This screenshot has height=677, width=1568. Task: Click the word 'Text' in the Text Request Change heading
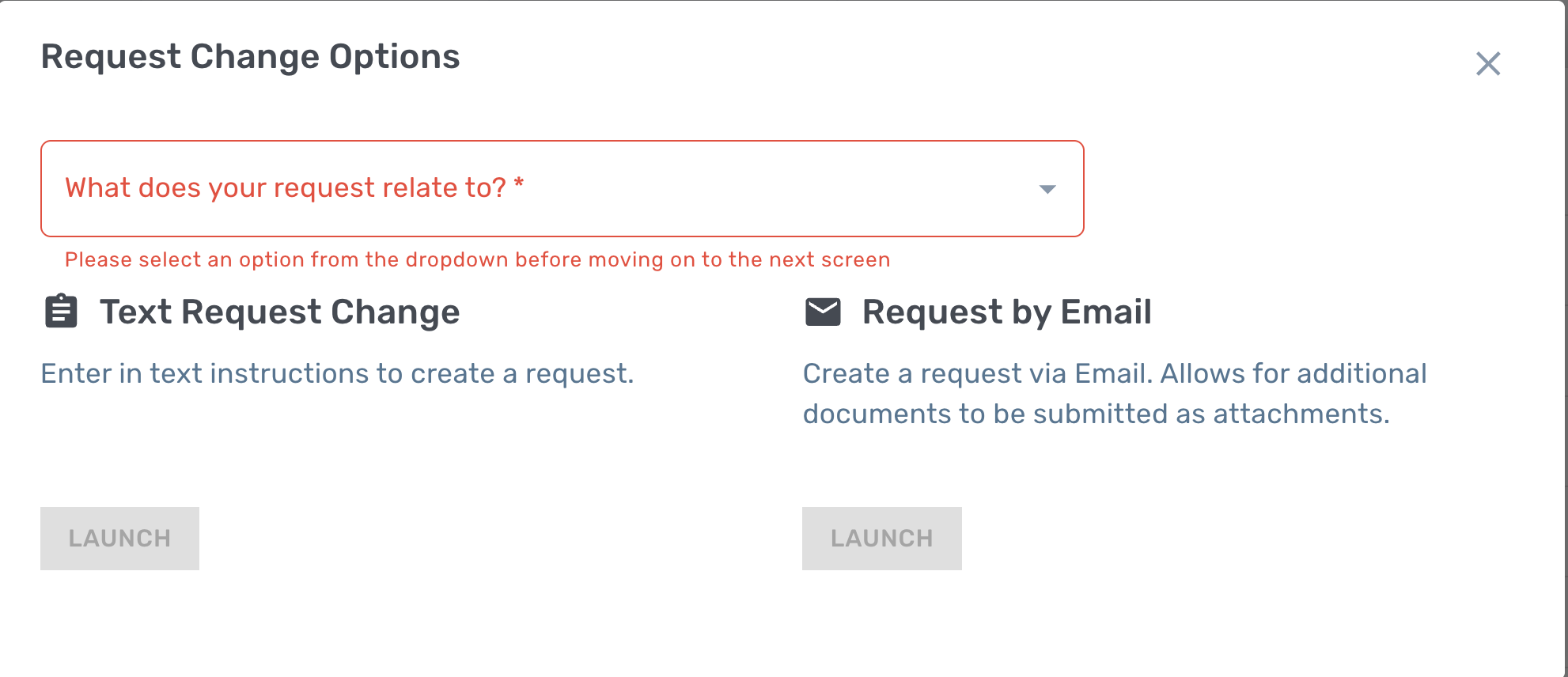click(135, 312)
